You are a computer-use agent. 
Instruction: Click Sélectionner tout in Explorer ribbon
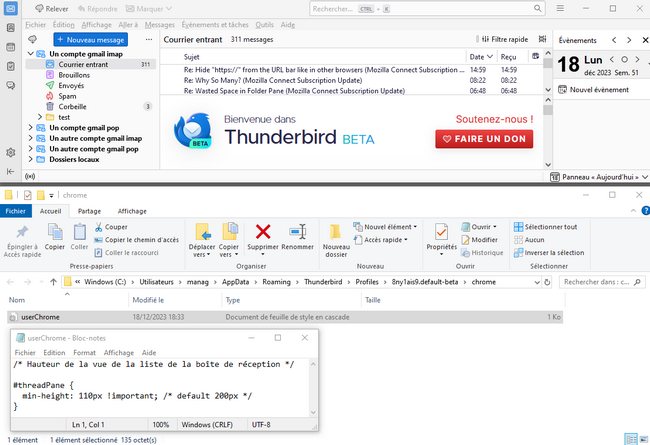pyautogui.click(x=546, y=227)
